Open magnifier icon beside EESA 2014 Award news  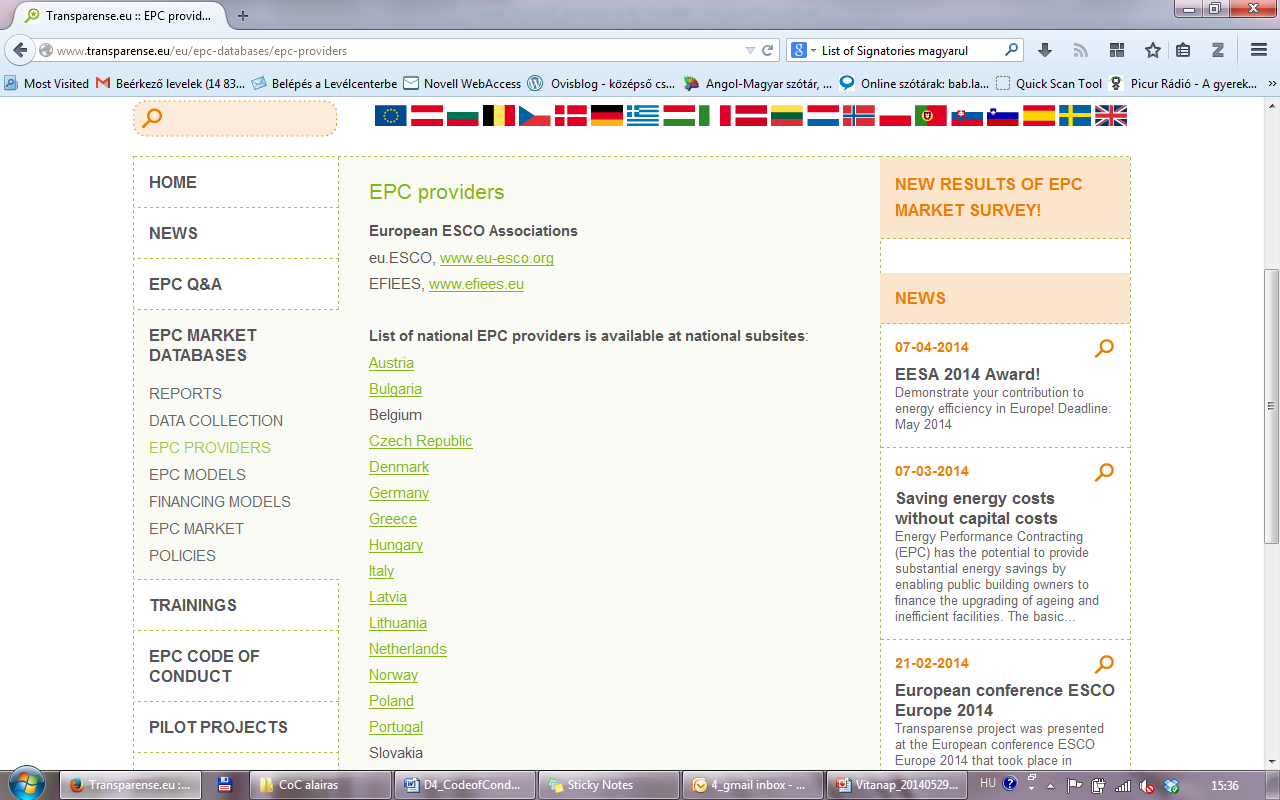(x=1104, y=349)
